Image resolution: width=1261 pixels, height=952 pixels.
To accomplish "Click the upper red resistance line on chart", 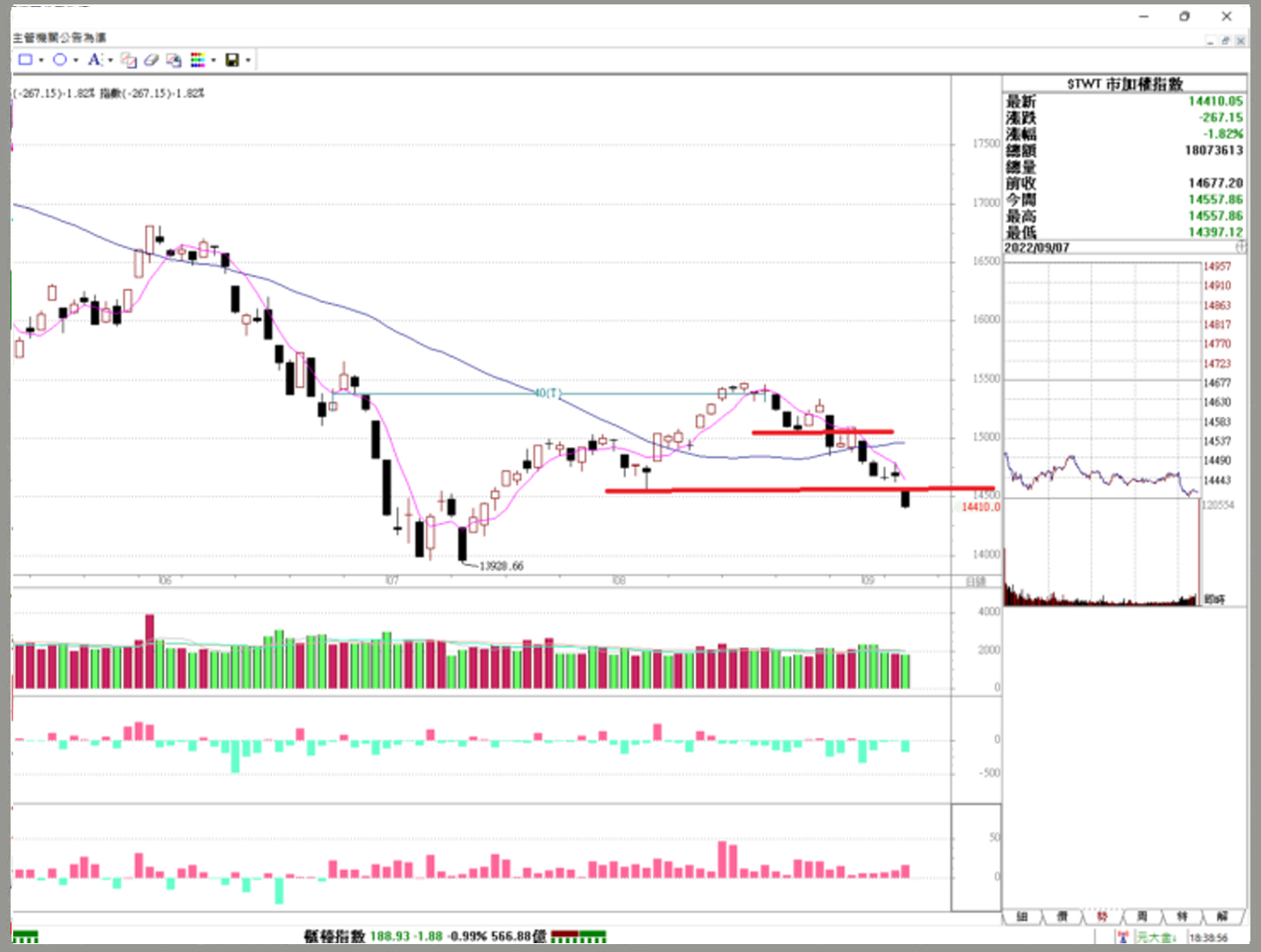I will (x=822, y=432).
